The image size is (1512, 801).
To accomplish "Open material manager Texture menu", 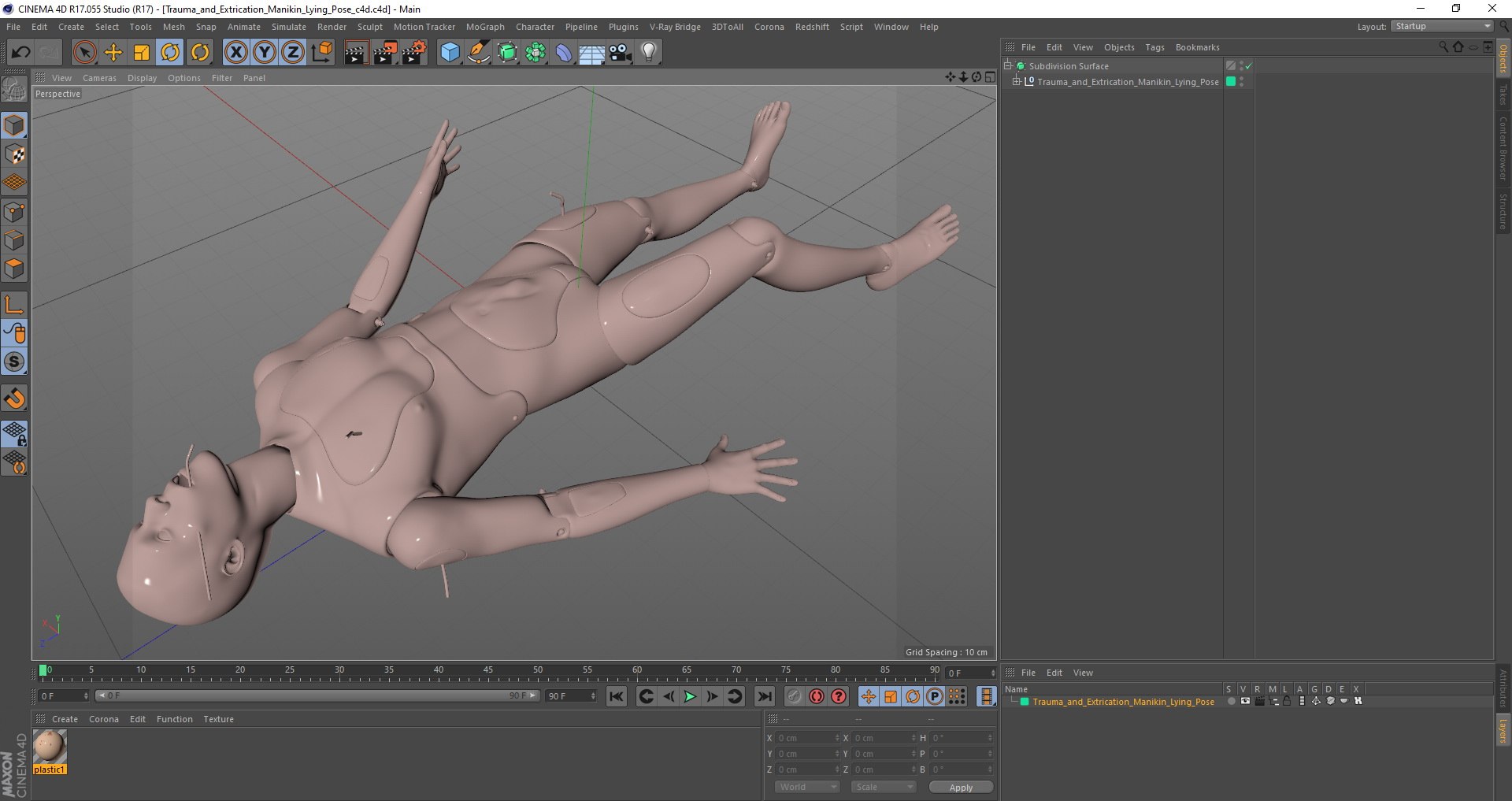I will (x=218, y=719).
